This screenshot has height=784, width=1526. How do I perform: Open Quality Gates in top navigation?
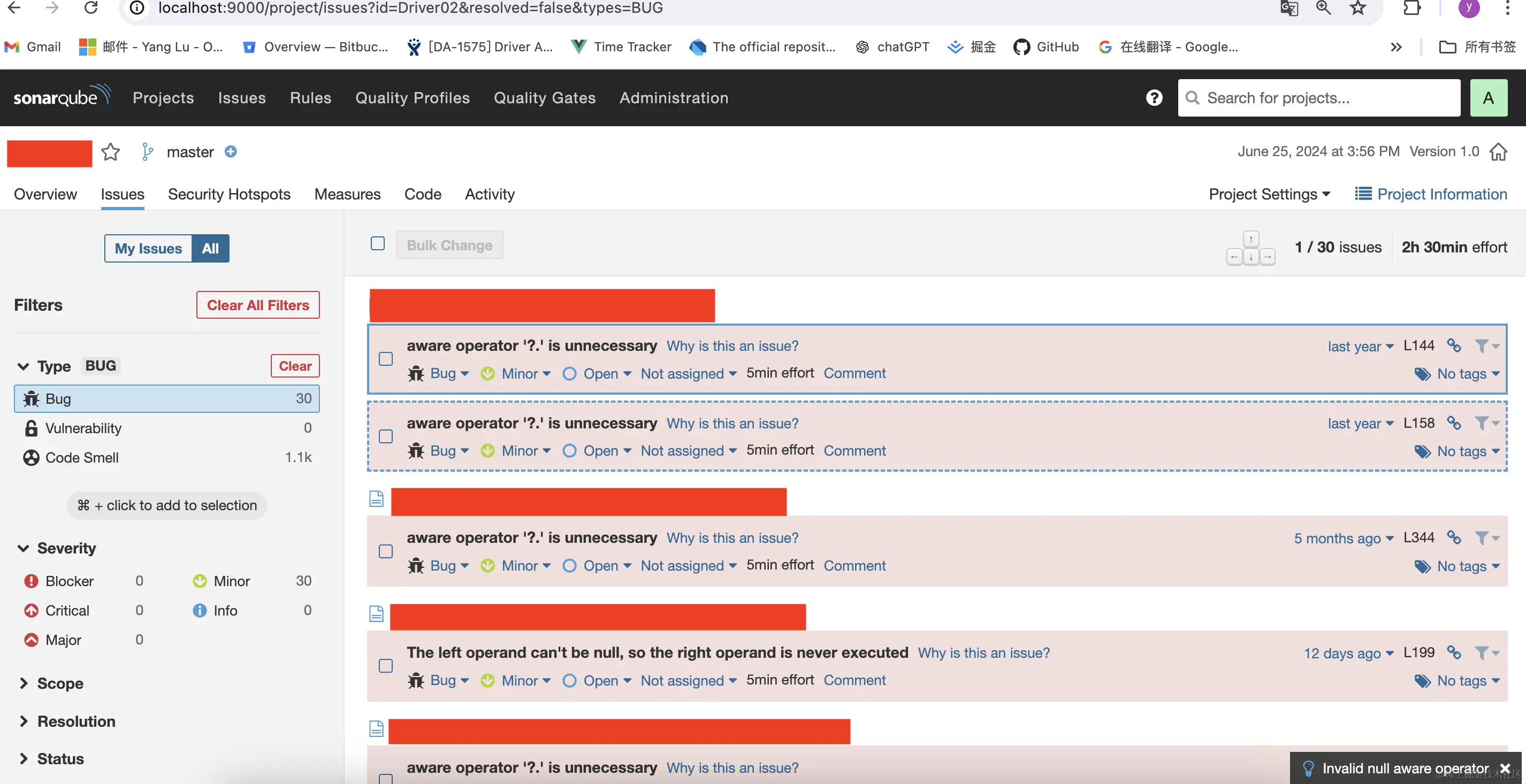544,98
